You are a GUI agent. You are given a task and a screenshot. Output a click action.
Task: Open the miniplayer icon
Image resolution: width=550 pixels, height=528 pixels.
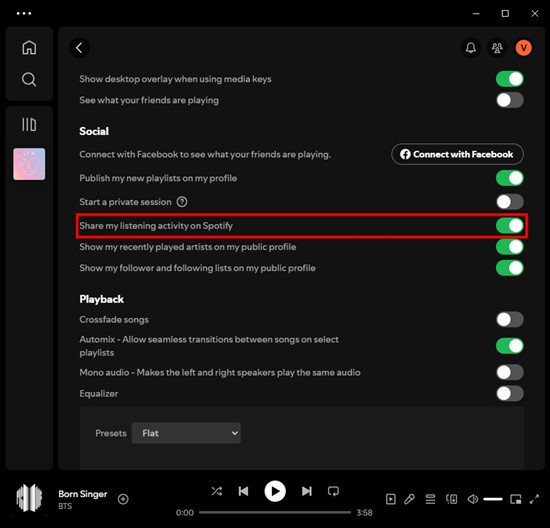point(516,499)
